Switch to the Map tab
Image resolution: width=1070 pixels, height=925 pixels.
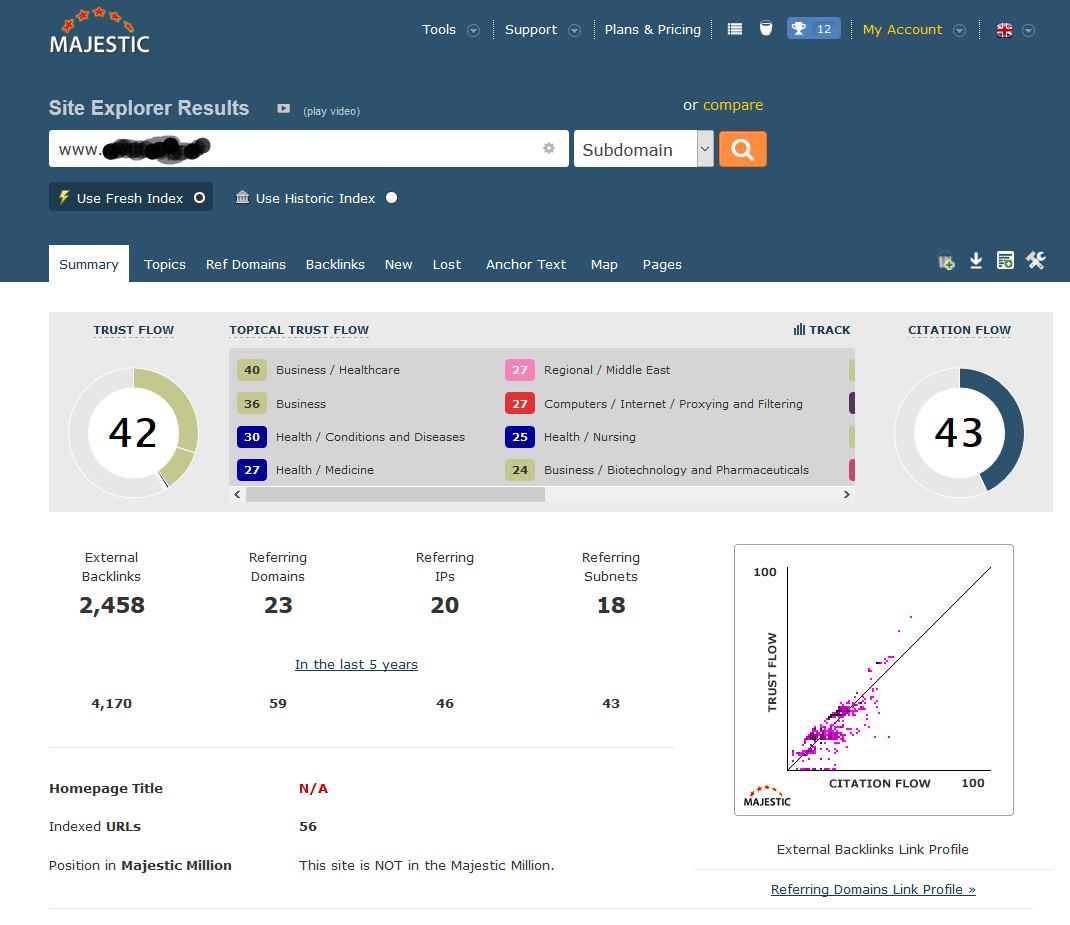pyautogui.click(x=604, y=264)
